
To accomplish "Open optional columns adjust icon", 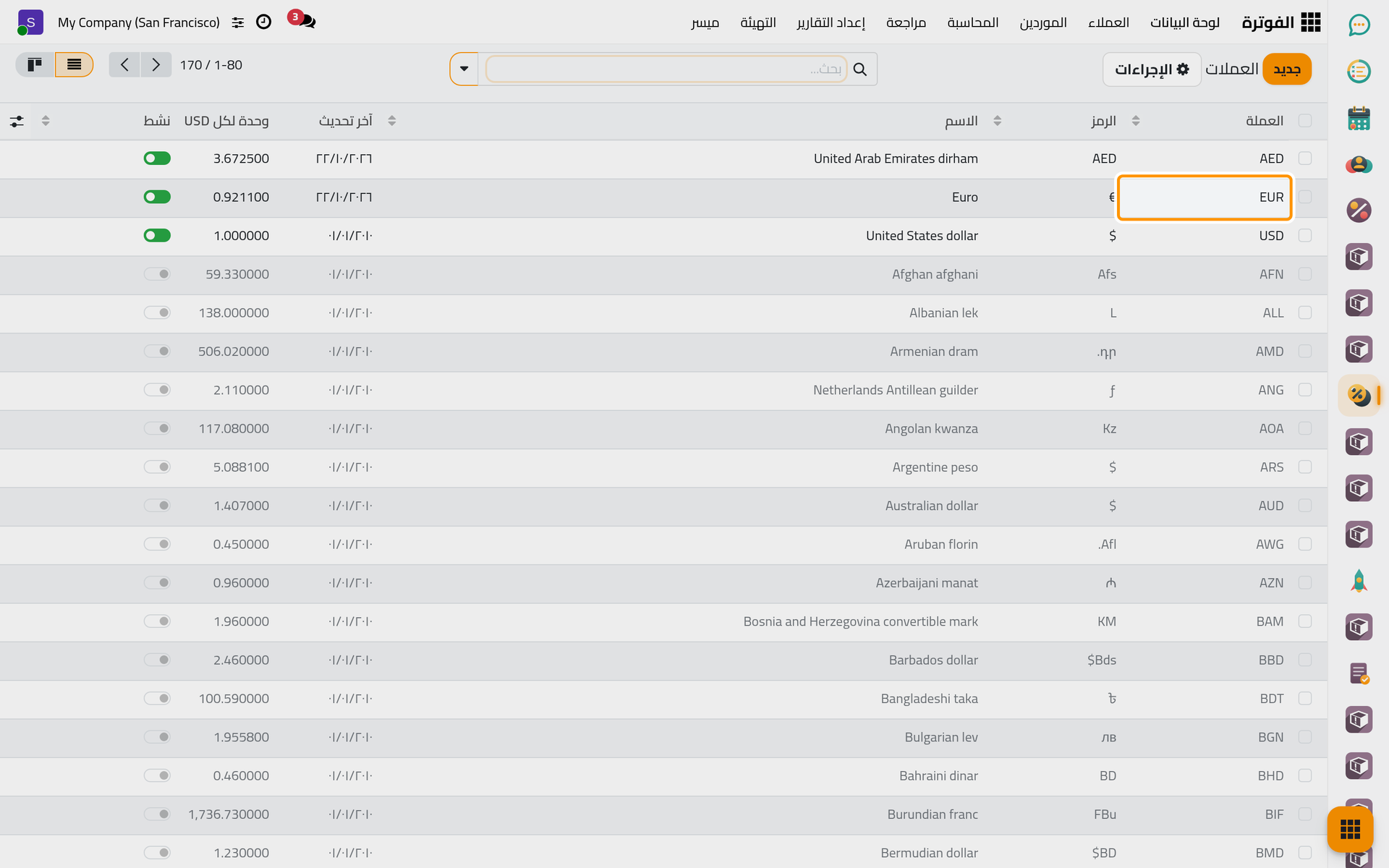I will click(17, 121).
